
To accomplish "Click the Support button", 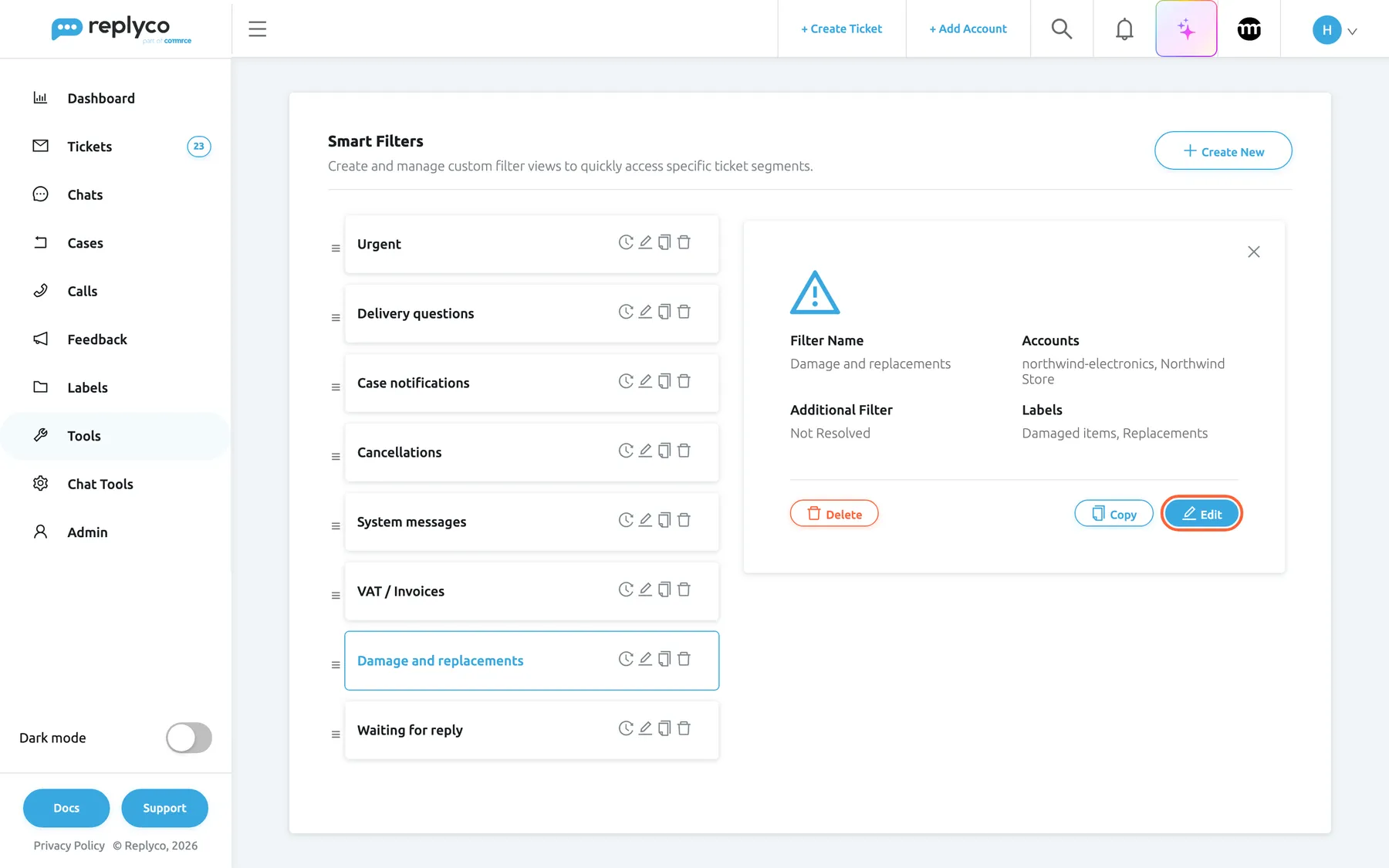I will tap(164, 808).
